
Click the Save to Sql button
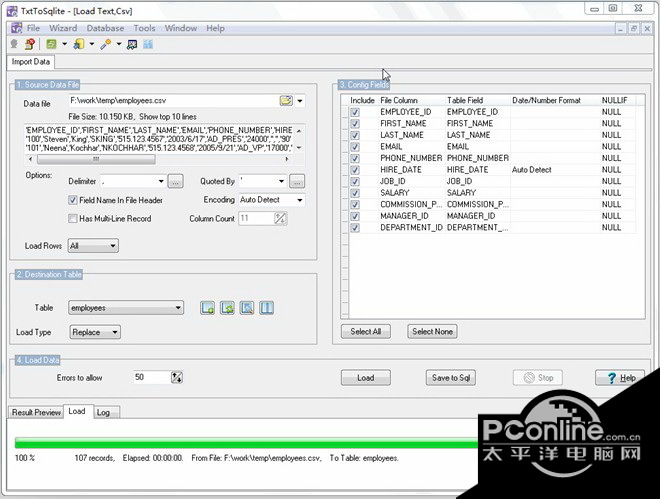(x=451, y=378)
